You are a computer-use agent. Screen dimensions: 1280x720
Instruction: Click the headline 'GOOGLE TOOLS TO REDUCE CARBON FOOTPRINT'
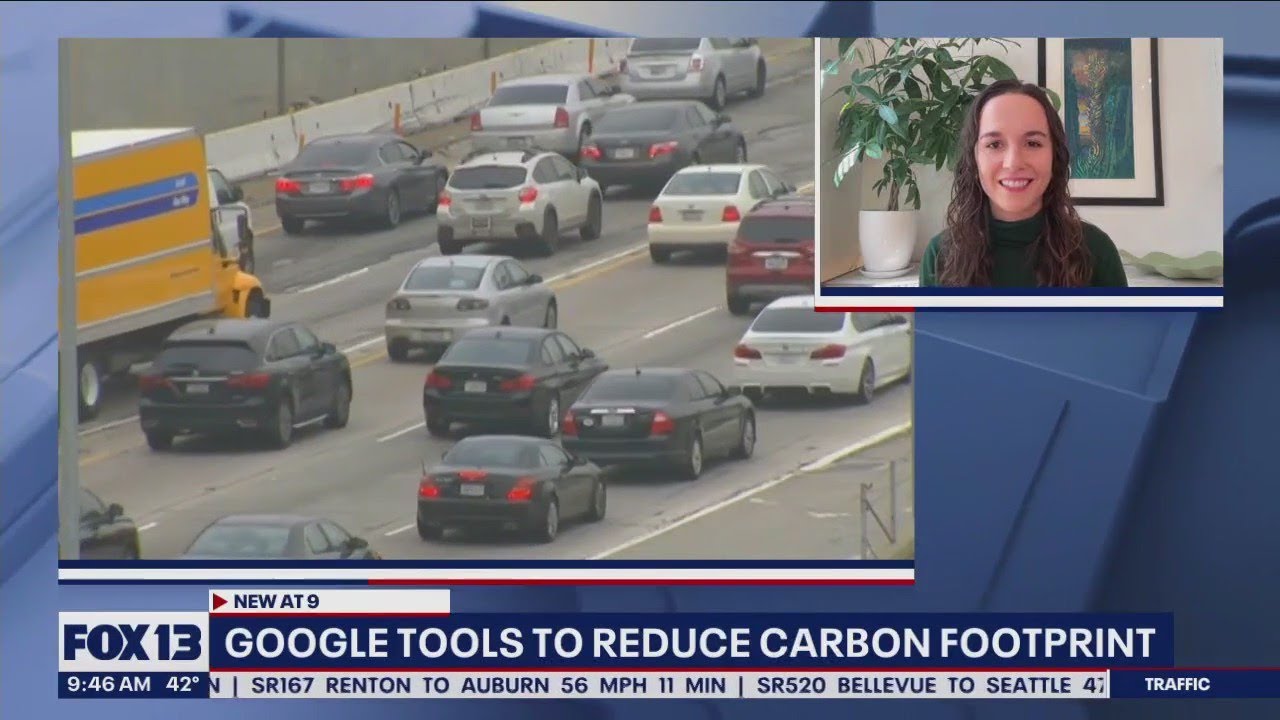coord(689,642)
